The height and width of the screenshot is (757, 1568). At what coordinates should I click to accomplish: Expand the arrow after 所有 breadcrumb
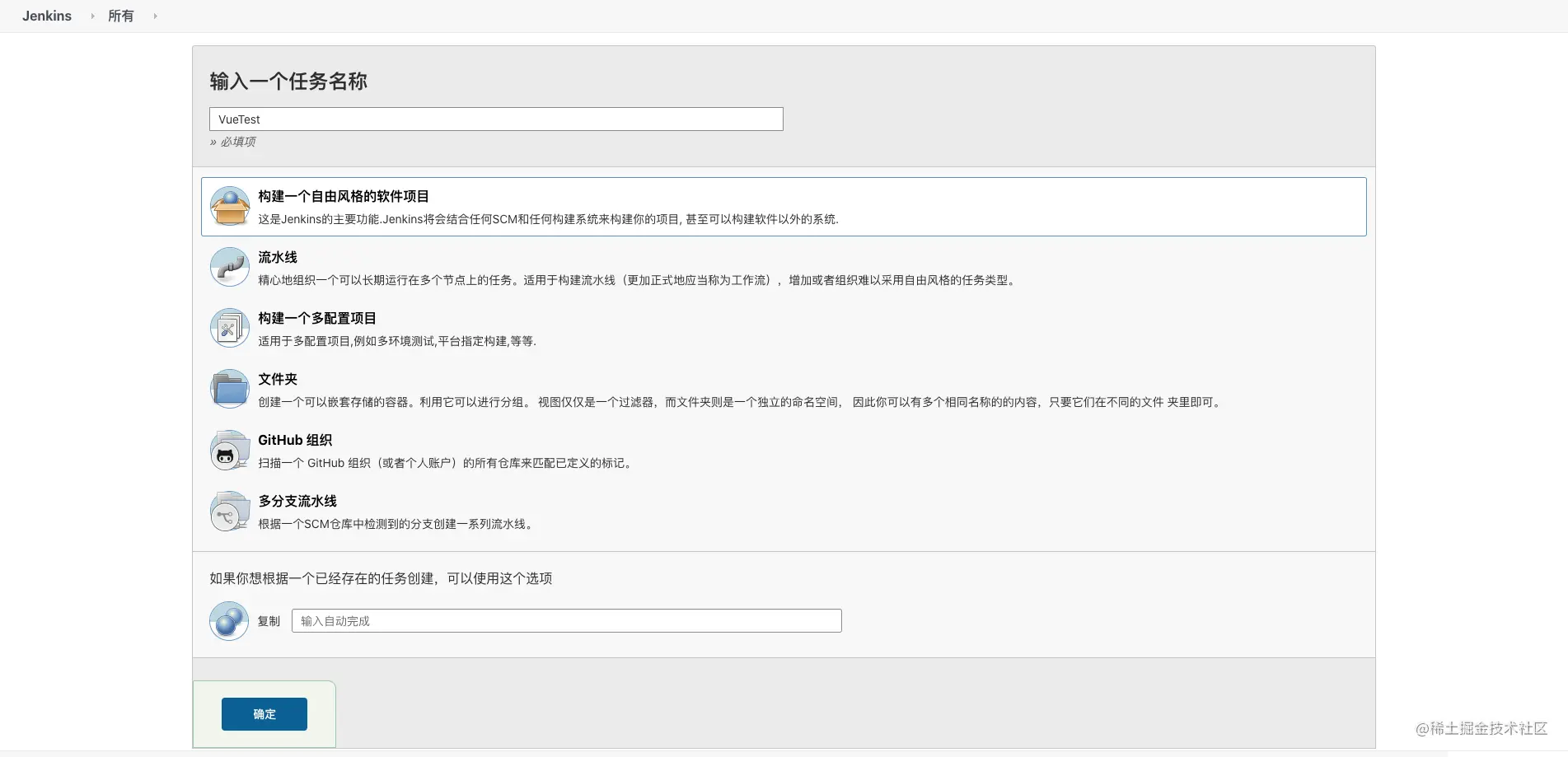click(155, 16)
